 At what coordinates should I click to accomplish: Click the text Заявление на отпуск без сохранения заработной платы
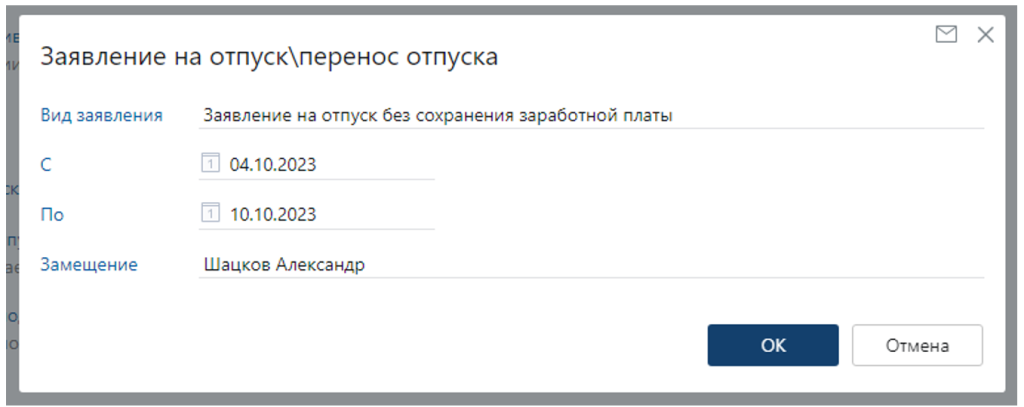point(438,115)
